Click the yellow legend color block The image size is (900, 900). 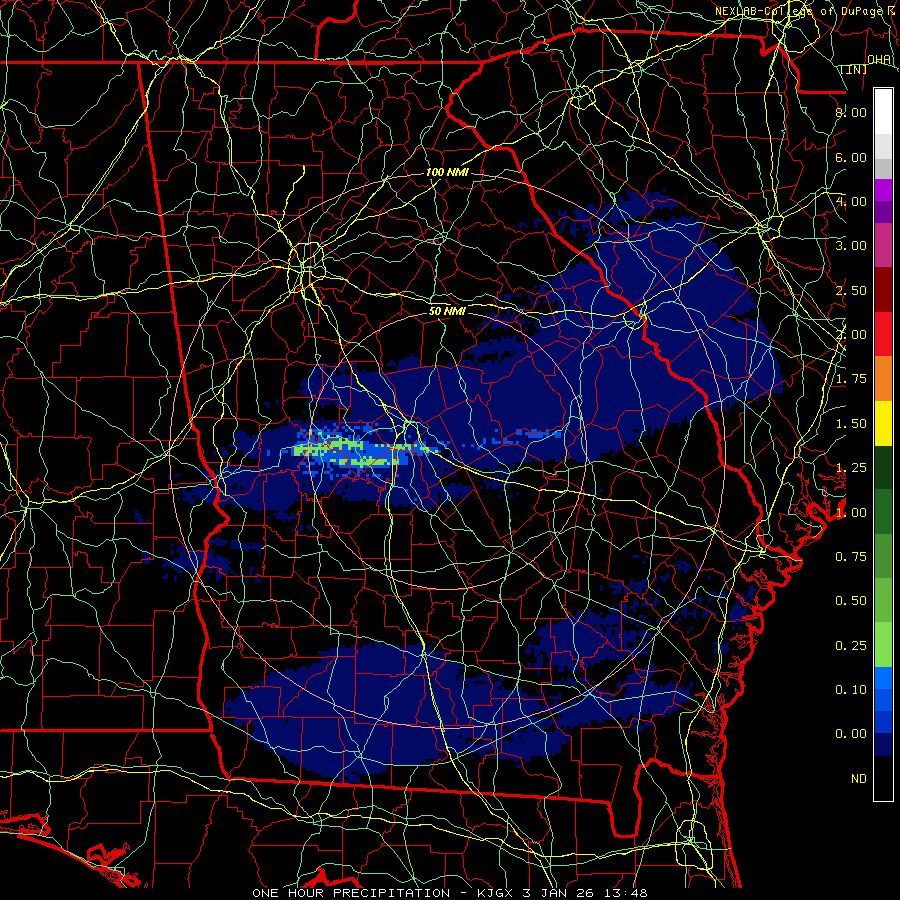coord(883,423)
